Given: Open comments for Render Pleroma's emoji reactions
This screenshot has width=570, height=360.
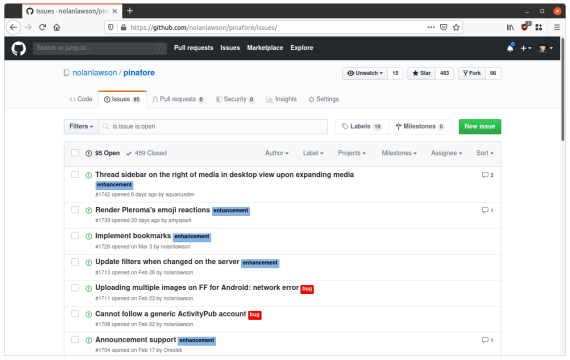Looking at the screenshot, I should pos(487,210).
